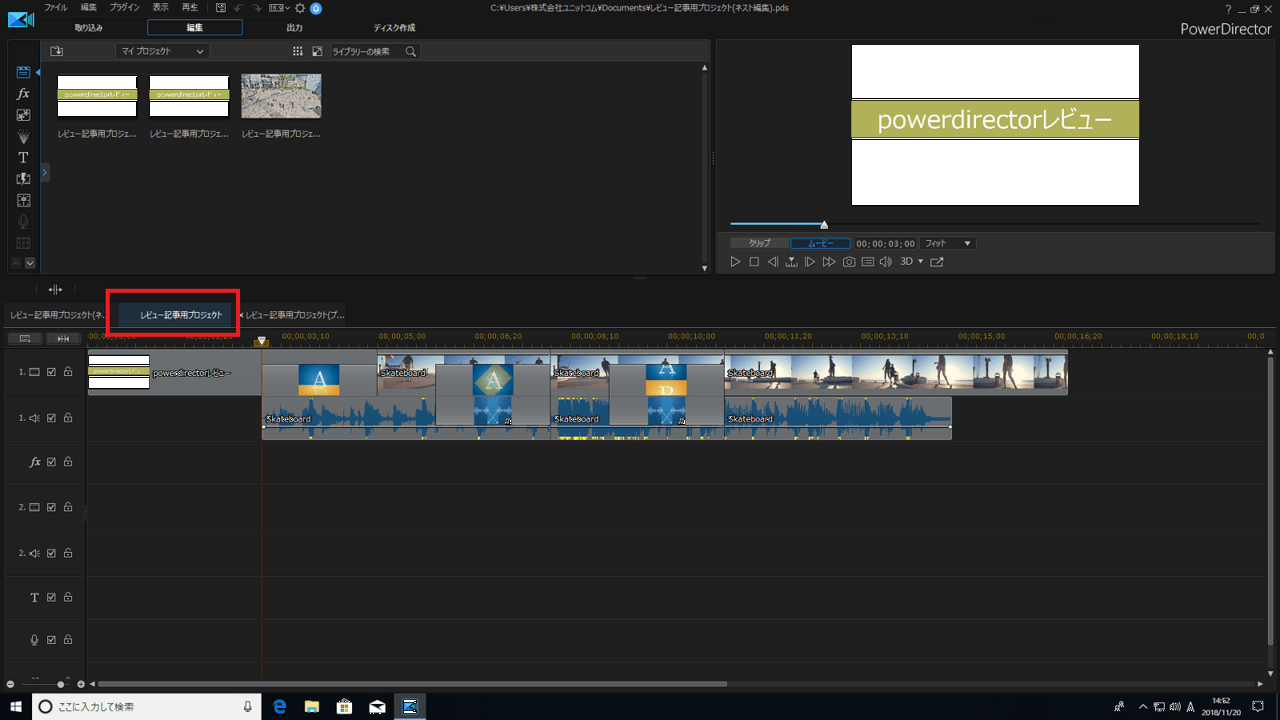Step to next frame
Screen dimensions: 1280x720
(x=810, y=261)
